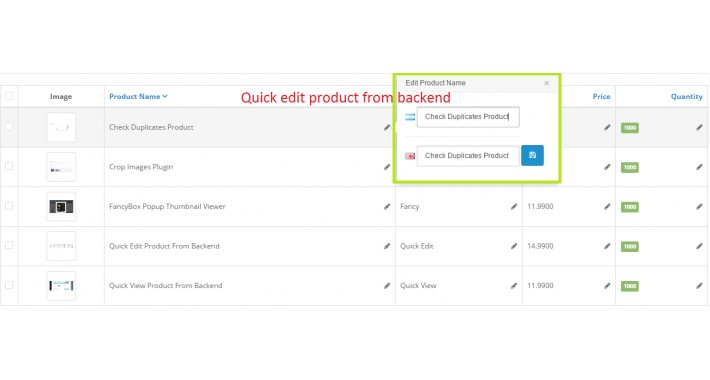Edit price pencil for FancyBox 11.9900
710x380 pixels.
tap(607, 207)
